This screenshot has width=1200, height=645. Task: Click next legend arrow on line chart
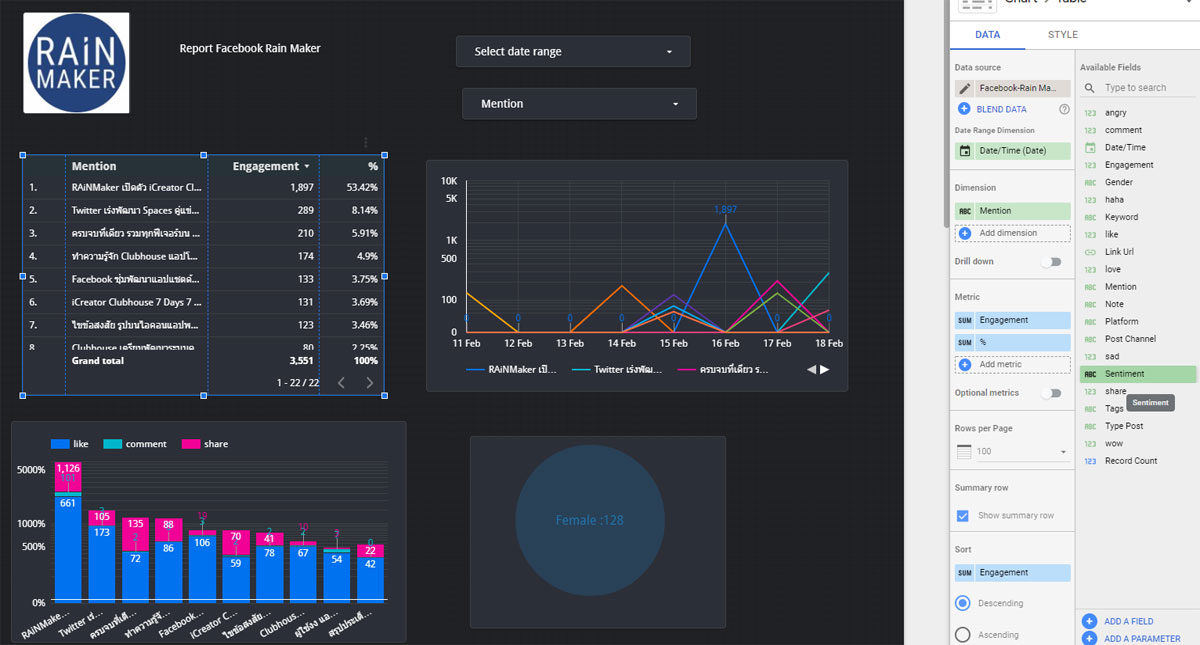pos(825,370)
